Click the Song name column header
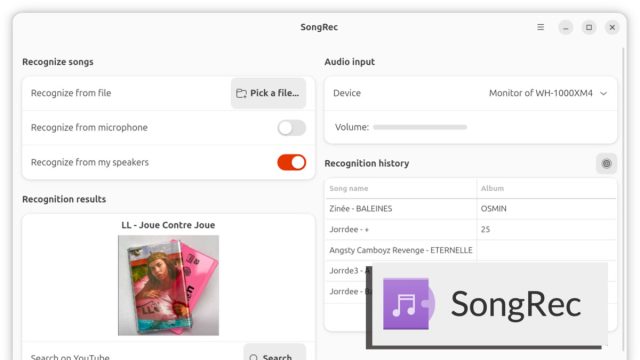Image resolution: width=640 pixels, height=360 pixels. click(401, 188)
